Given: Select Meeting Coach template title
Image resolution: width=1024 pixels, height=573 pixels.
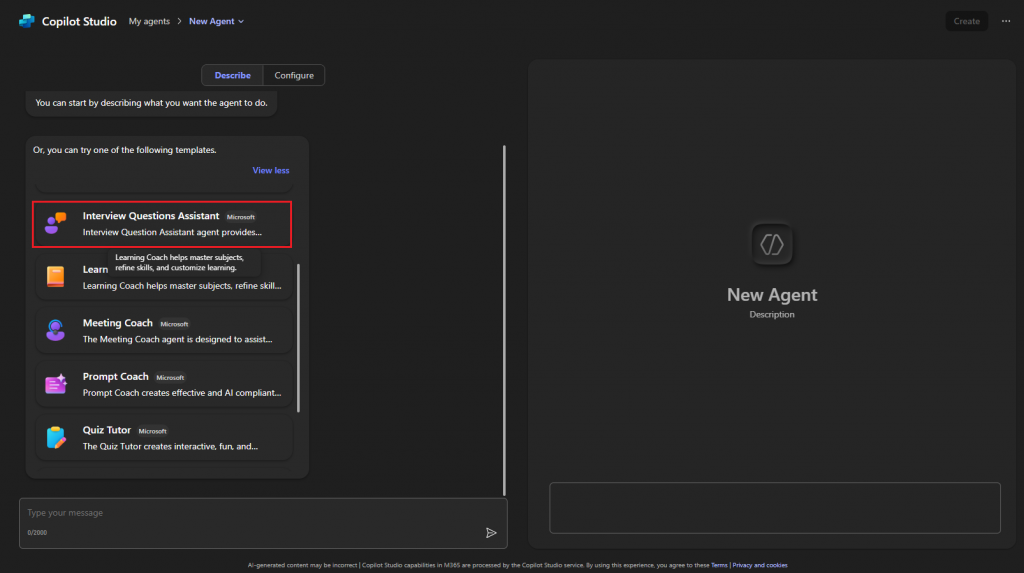Looking at the screenshot, I should point(118,323).
